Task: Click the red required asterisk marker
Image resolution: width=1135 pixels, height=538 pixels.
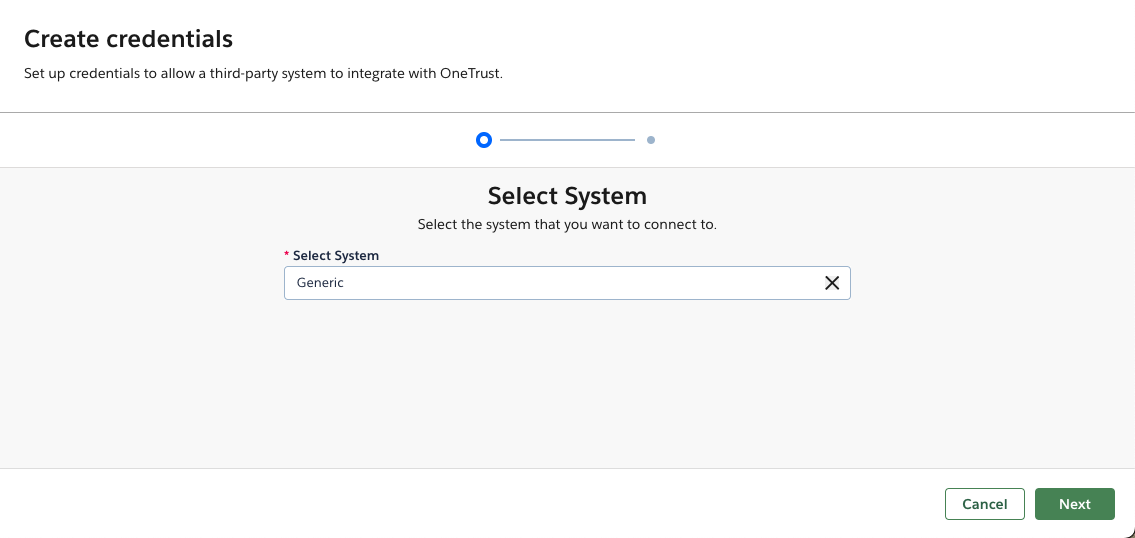Action: [x=287, y=256]
